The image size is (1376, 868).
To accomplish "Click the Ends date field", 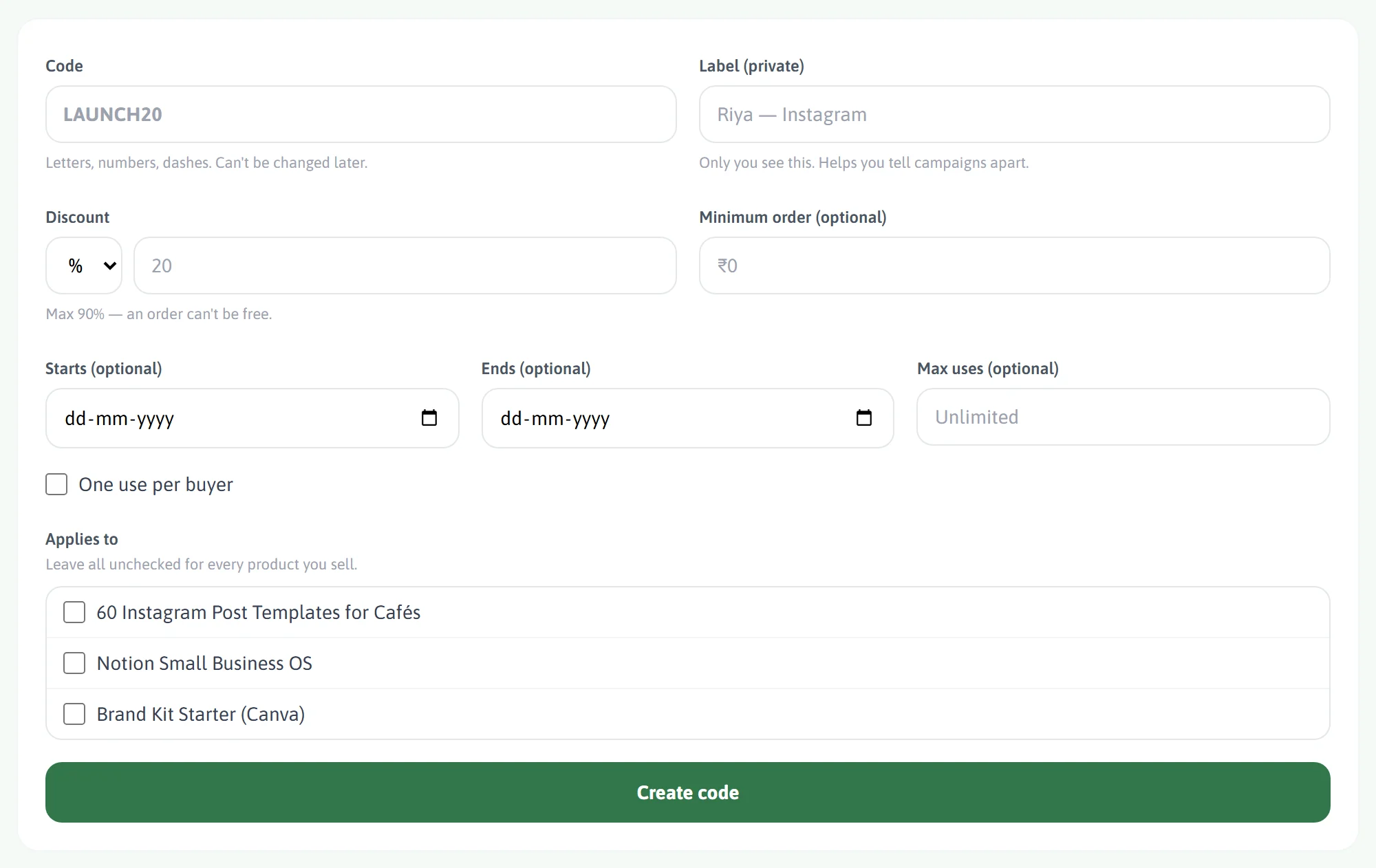I will coord(688,418).
